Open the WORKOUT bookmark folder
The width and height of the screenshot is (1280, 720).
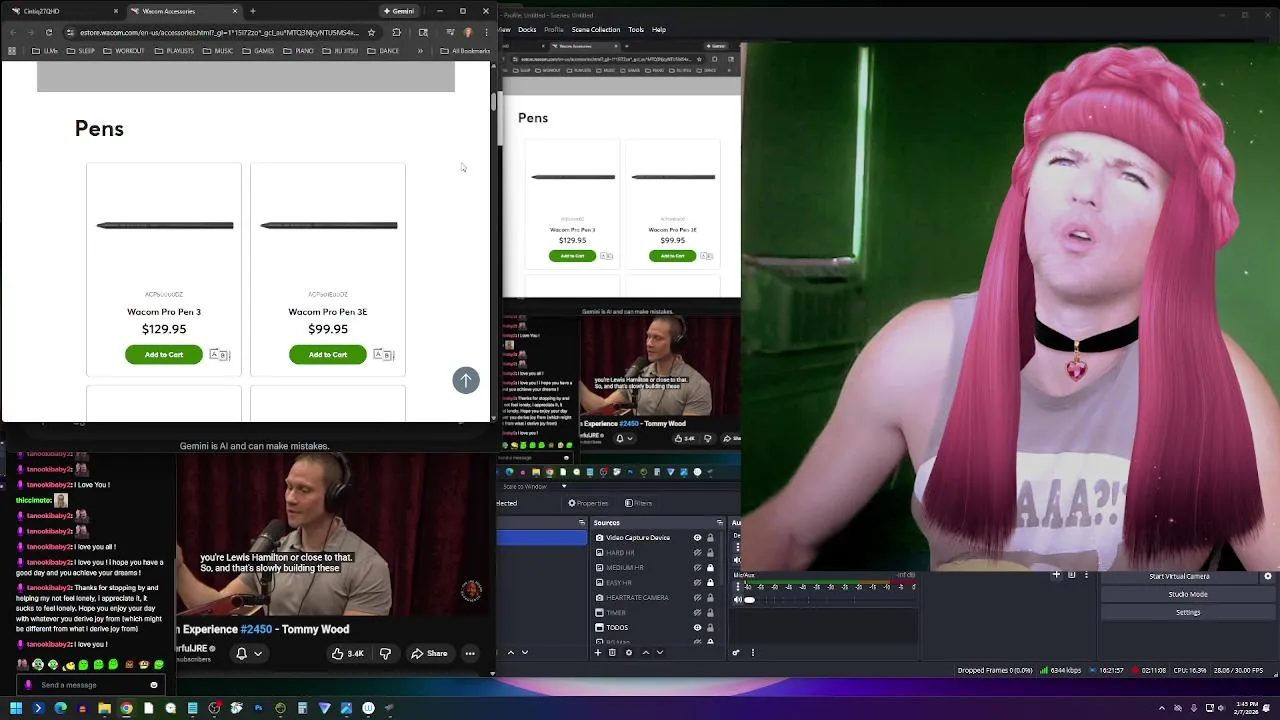pyautogui.click(x=124, y=51)
